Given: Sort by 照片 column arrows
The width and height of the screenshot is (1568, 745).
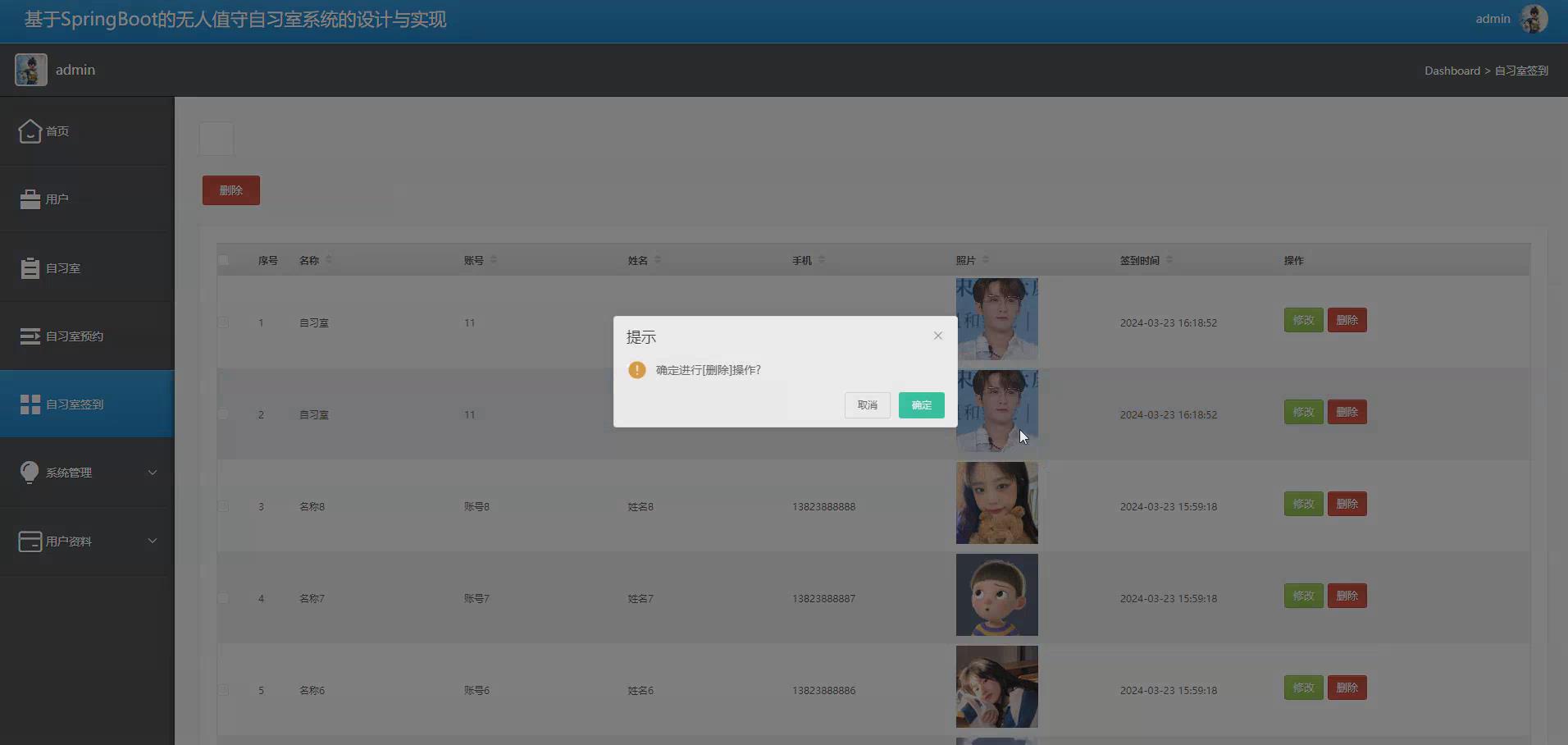Looking at the screenshot, I should (986, 260).
